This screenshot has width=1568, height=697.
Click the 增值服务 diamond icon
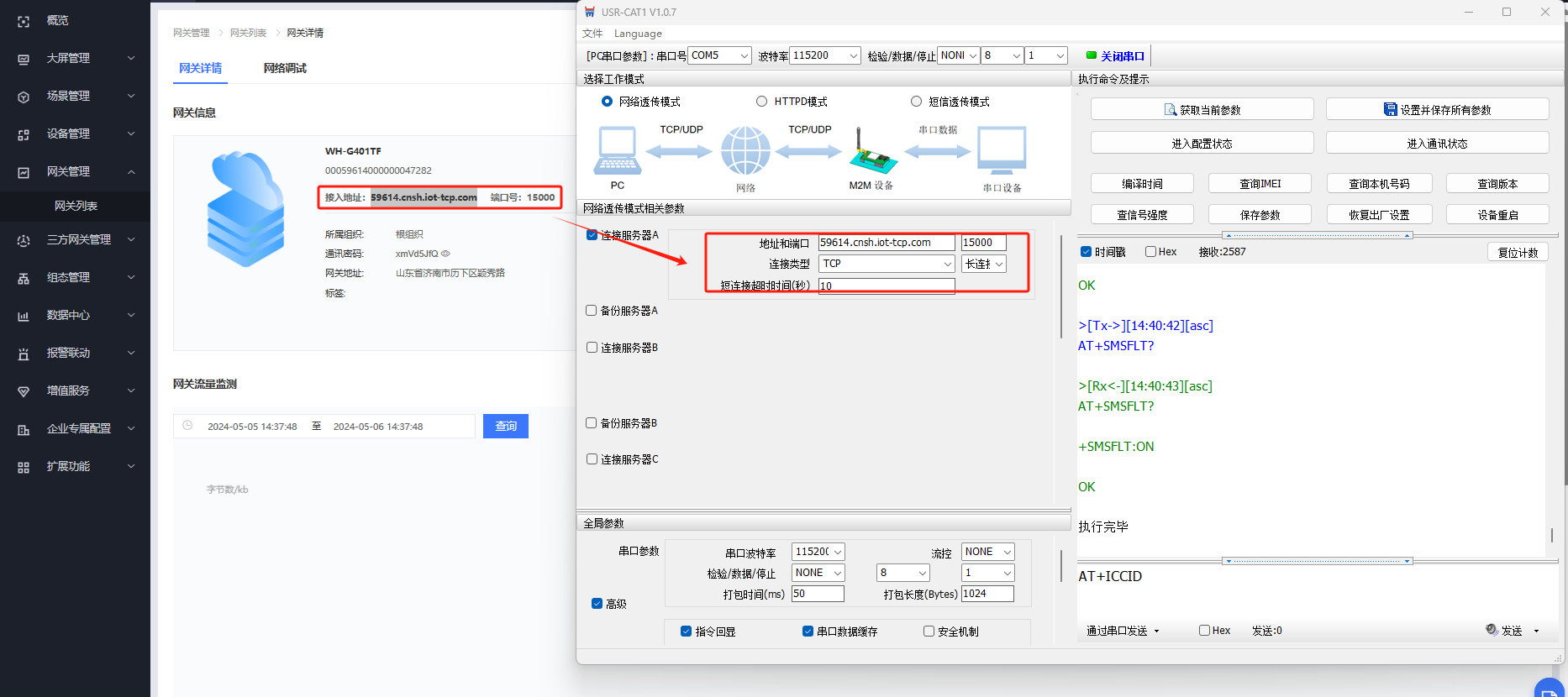[x=24, y=391]
